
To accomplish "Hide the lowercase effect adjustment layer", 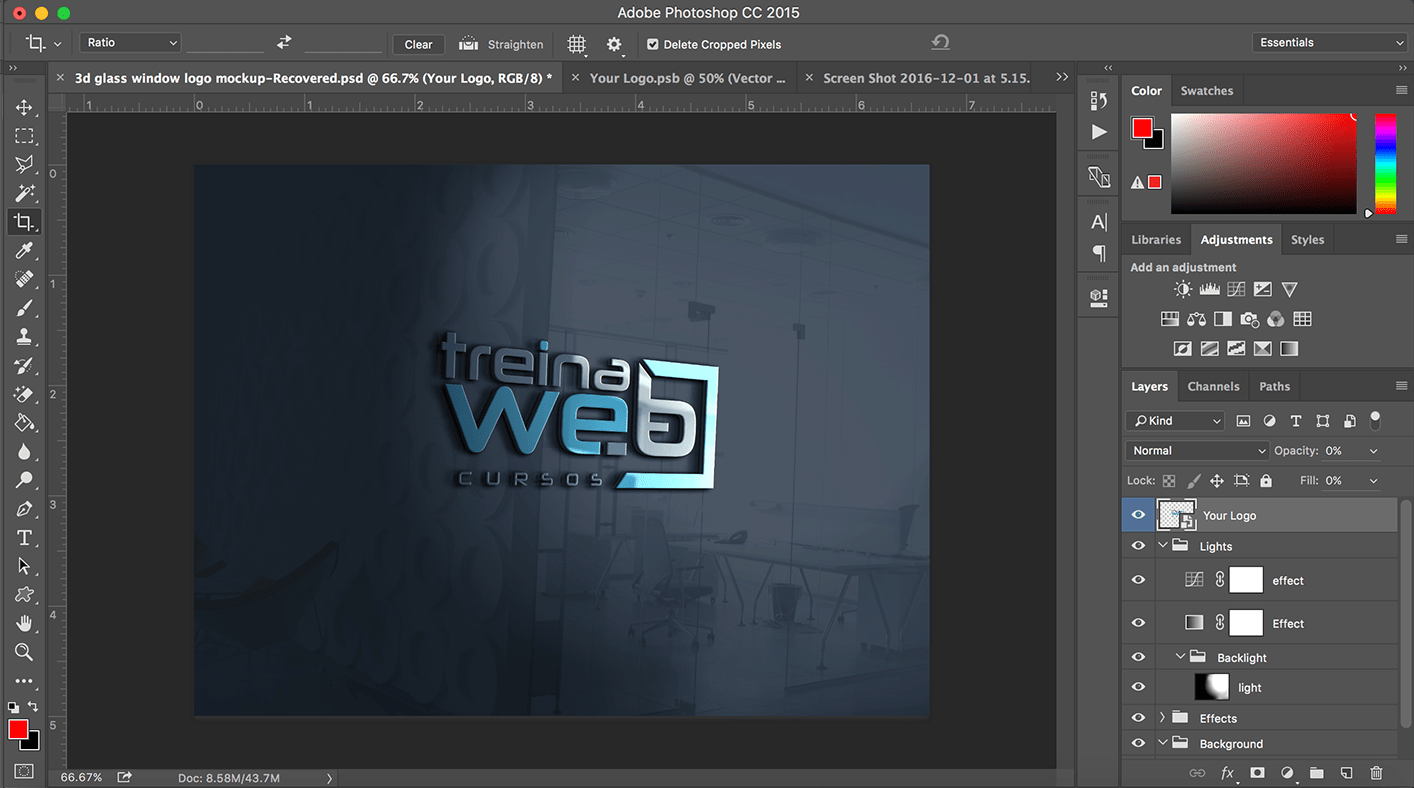I will point(1138,580).
